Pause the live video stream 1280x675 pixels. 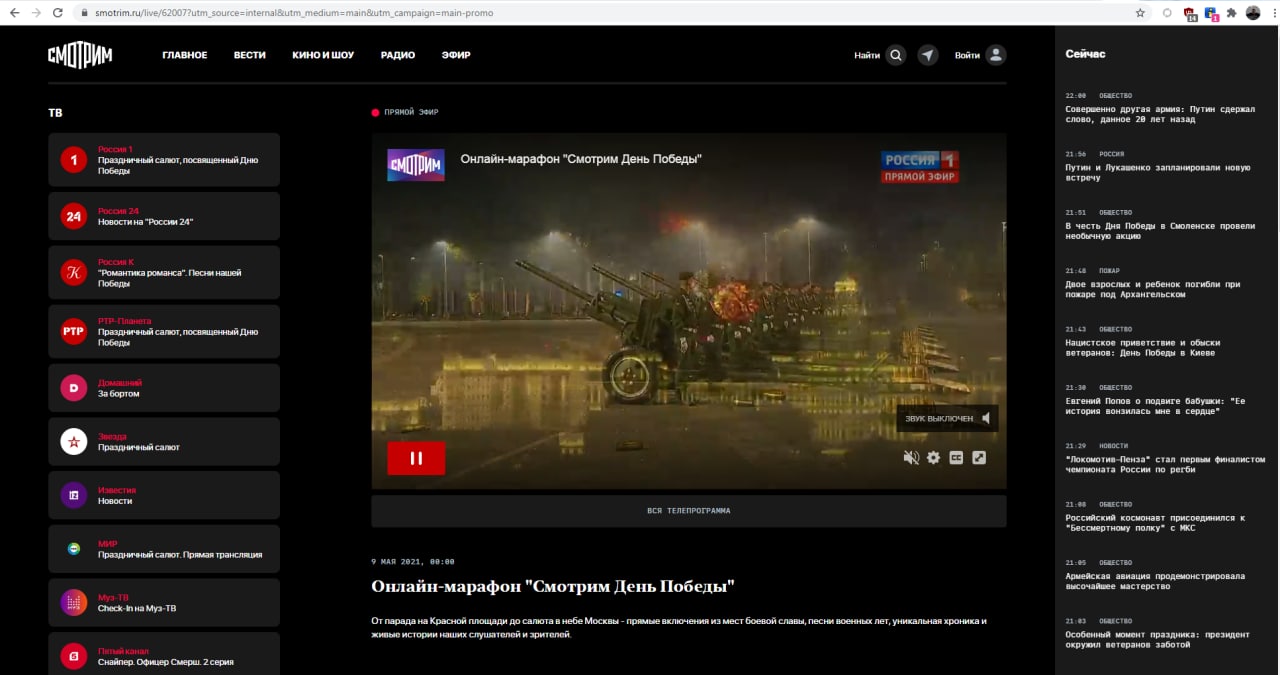(416, 458)
